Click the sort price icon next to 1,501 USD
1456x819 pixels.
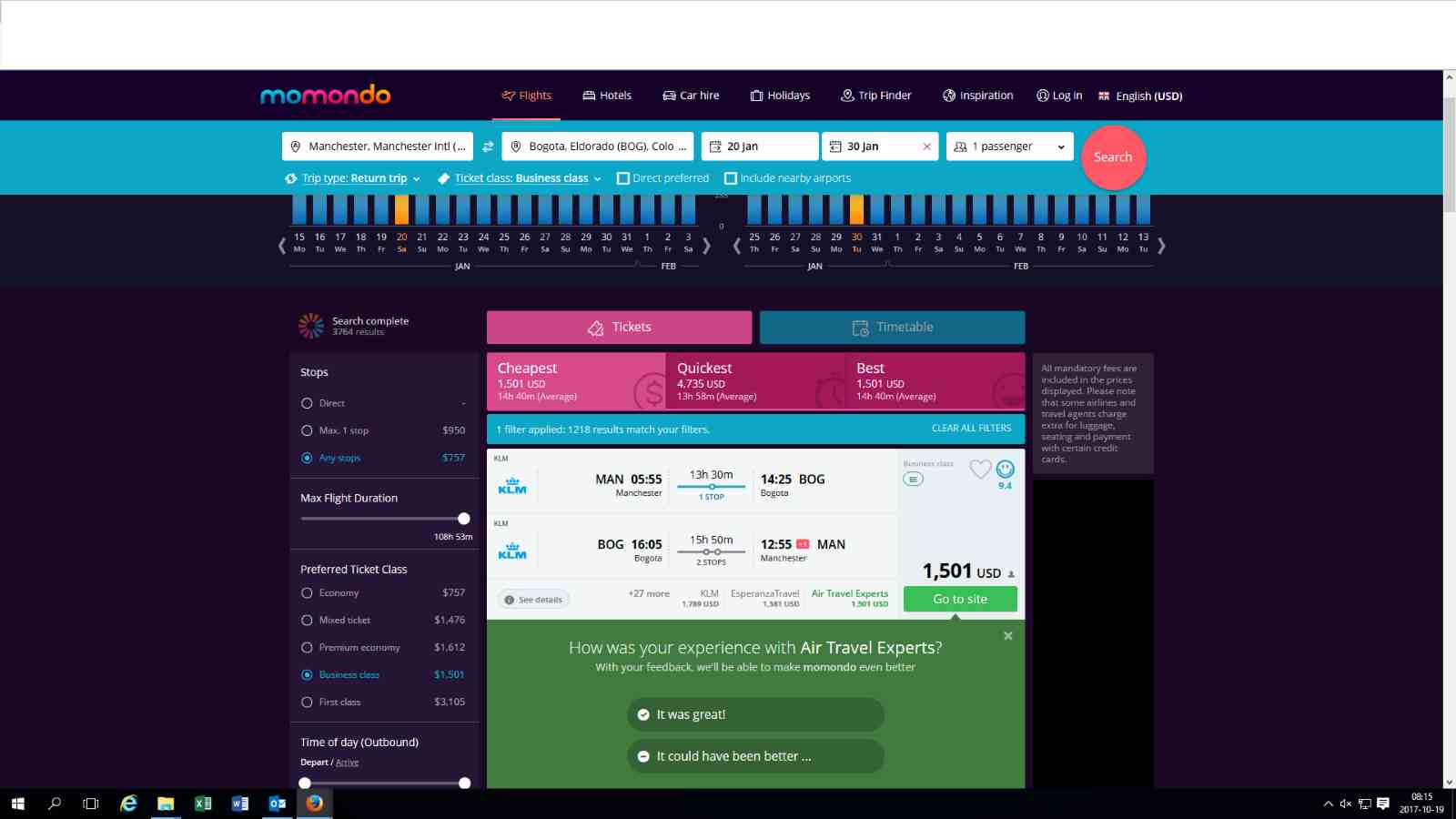click(1011, 574)
